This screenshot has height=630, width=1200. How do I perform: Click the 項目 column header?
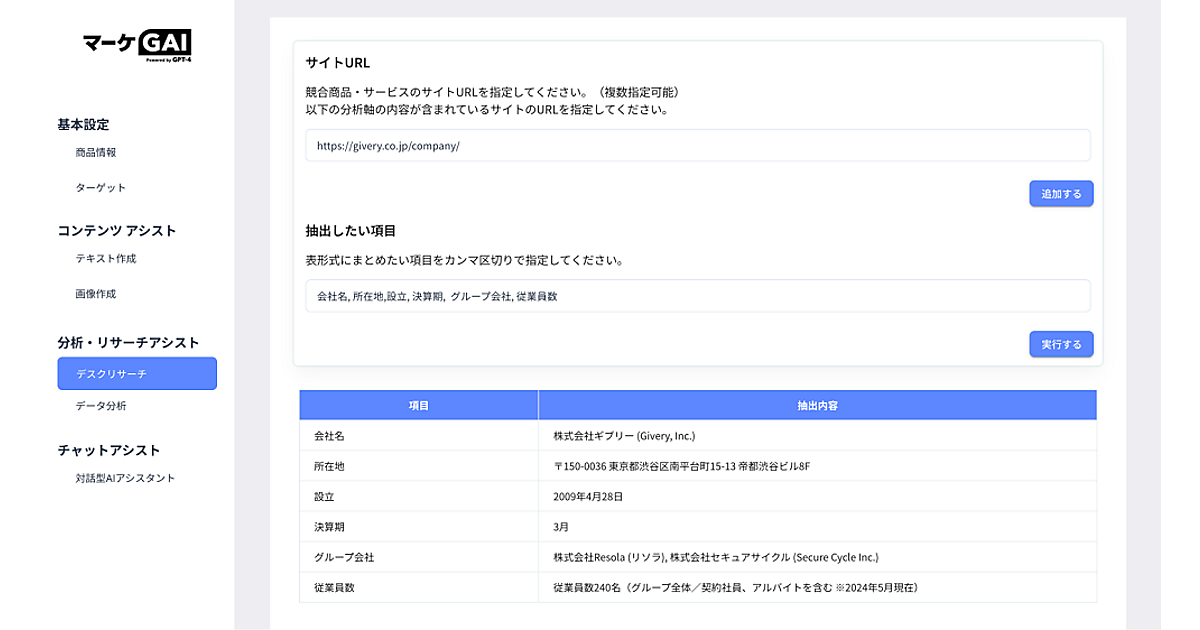coord(418,405)
